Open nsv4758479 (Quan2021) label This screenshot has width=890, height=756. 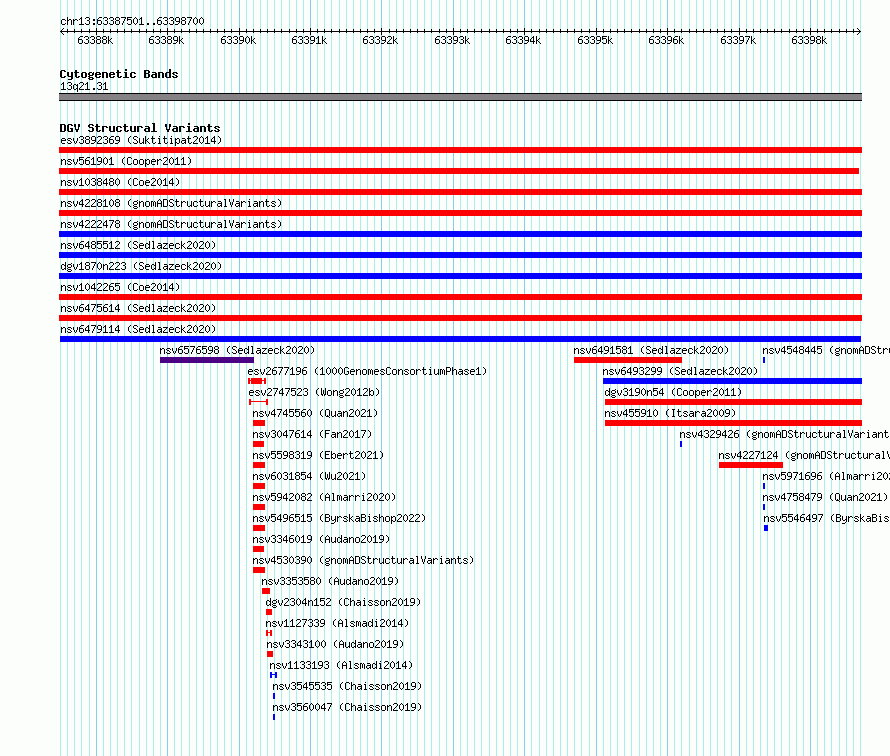[x=825, y=497]
